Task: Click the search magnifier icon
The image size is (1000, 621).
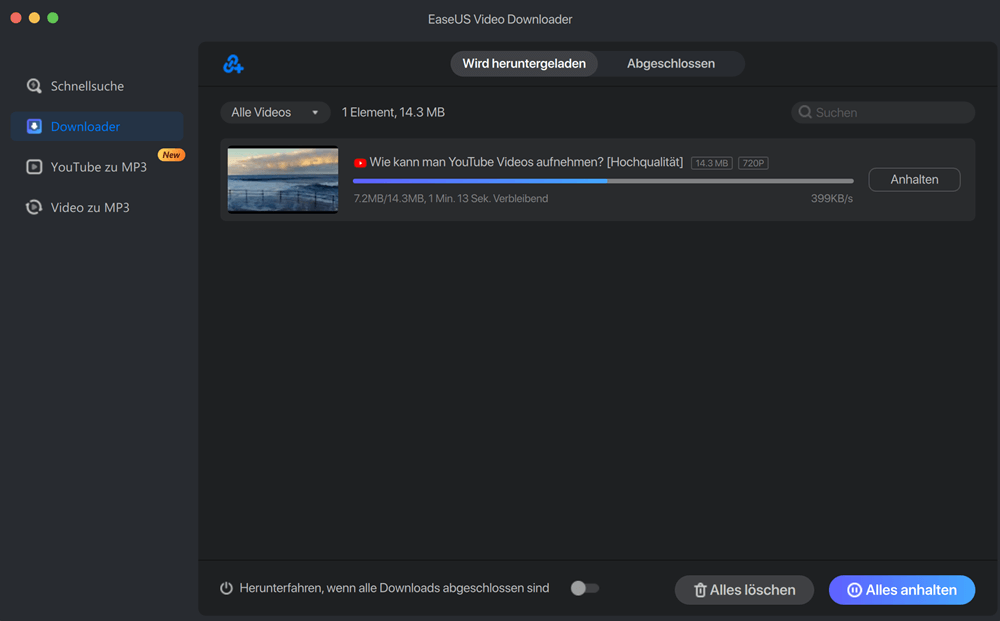Action: [x=804, y=113]
